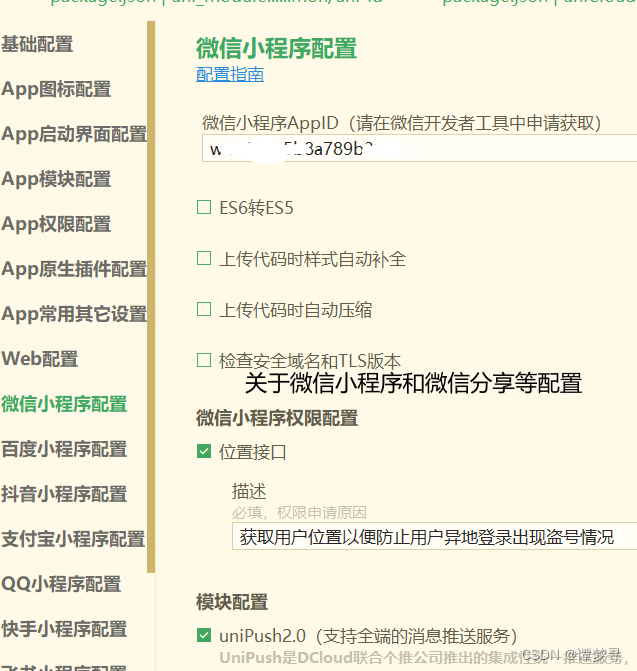Viewport: 637px width, 671px height.
Task: Open App模块配置 section
Action: [x=56, y=179]
